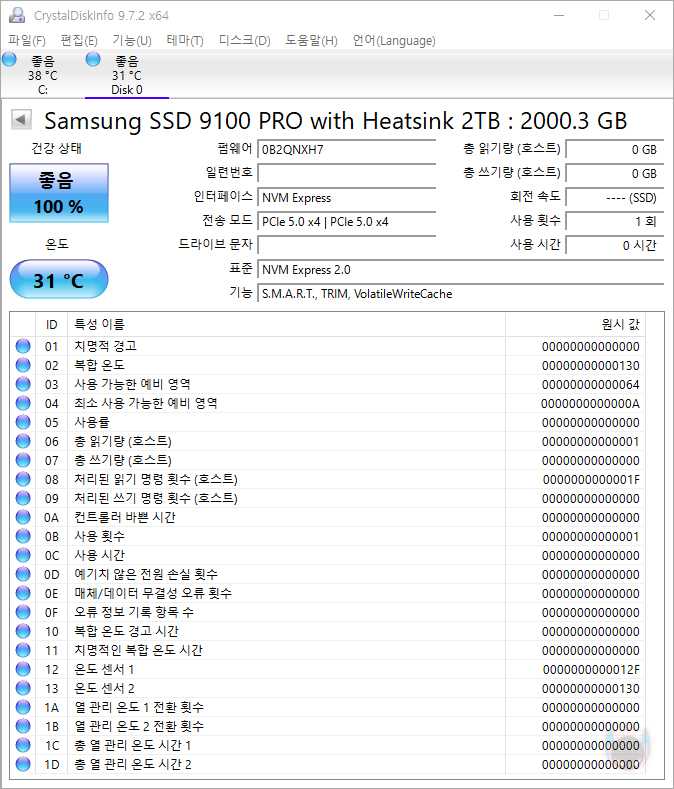Image resolution: width=674 pixels, height=789 pixels.
Task: Click the 회전 속도 value ---- (SSD)
Action: point(615,198)
